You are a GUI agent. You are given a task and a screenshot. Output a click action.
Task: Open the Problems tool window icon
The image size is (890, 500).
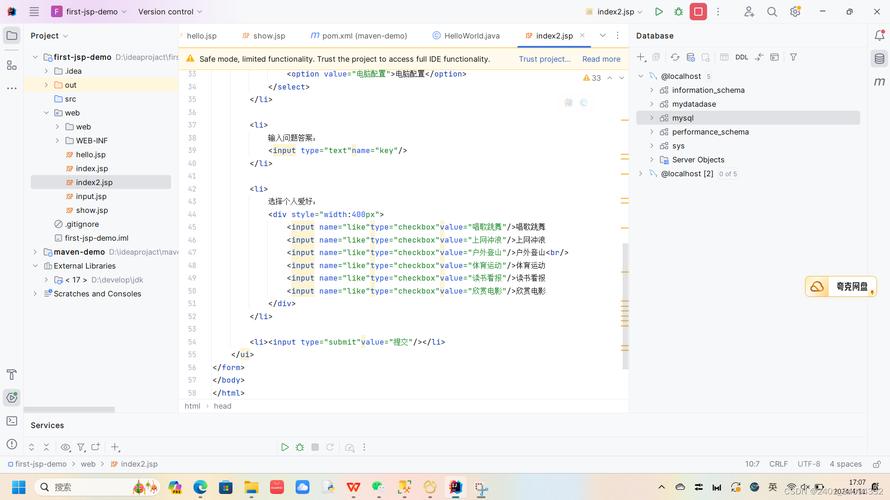point(11,444)
